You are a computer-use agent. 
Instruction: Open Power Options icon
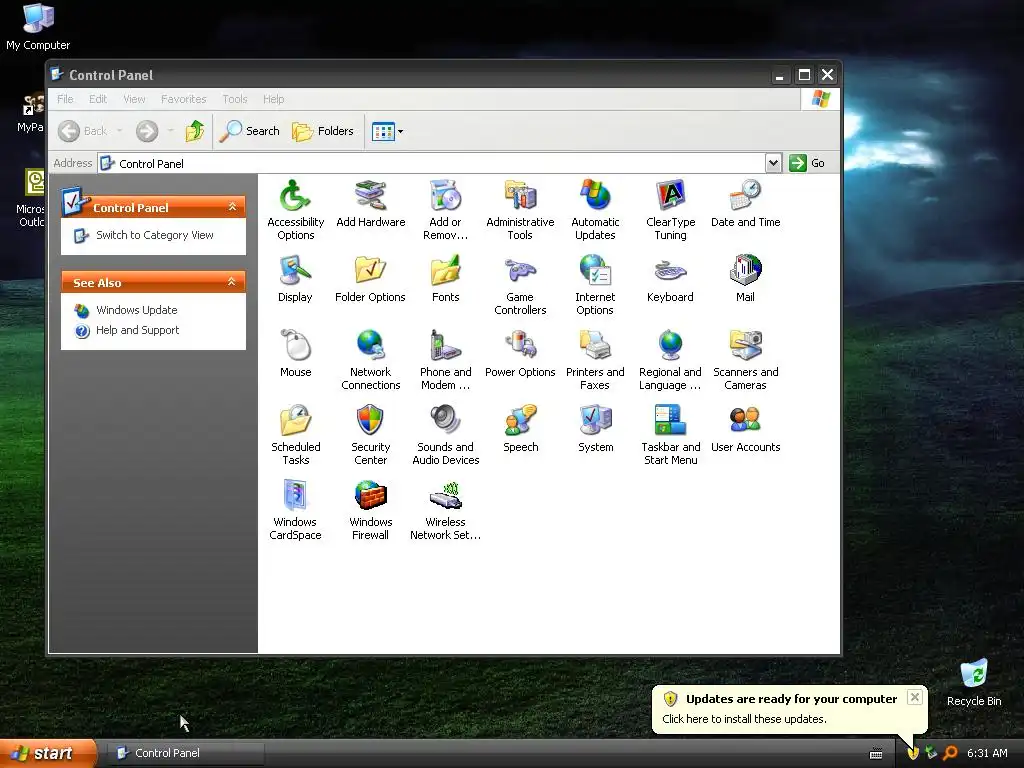click(520, 353)
